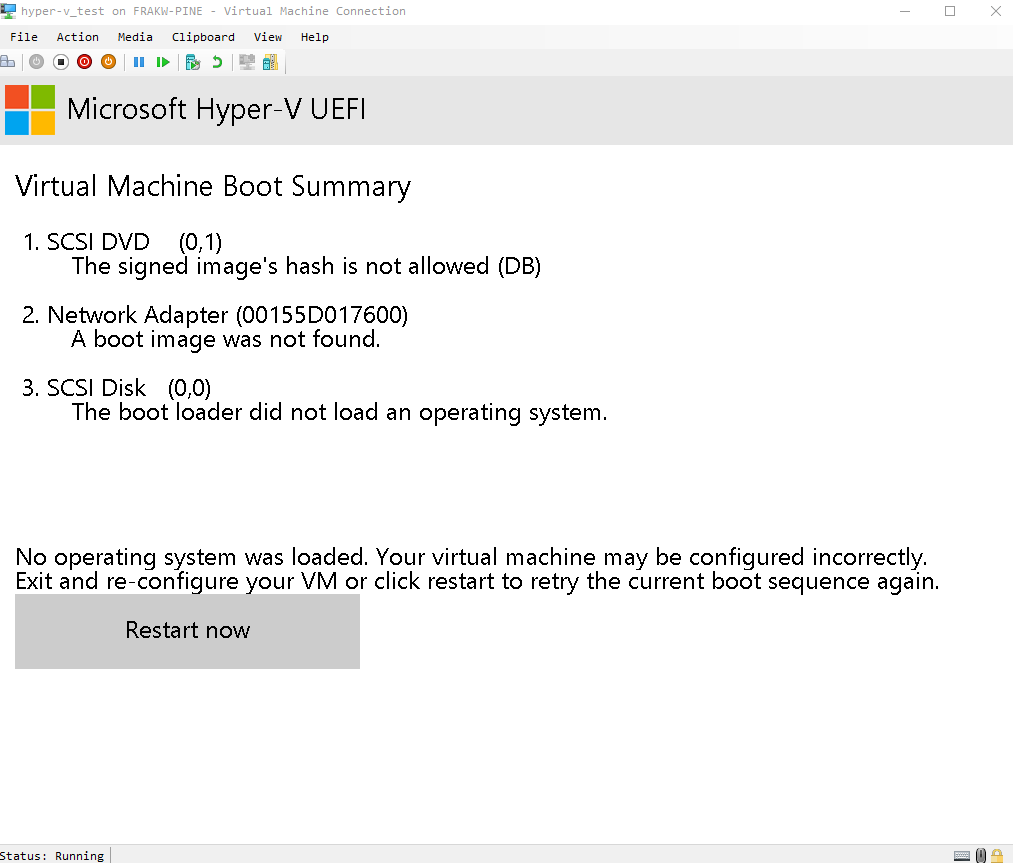Click the VM connection title bar icon
Viewport: 1013px width, 863px height.
click(x=8, y=11)
